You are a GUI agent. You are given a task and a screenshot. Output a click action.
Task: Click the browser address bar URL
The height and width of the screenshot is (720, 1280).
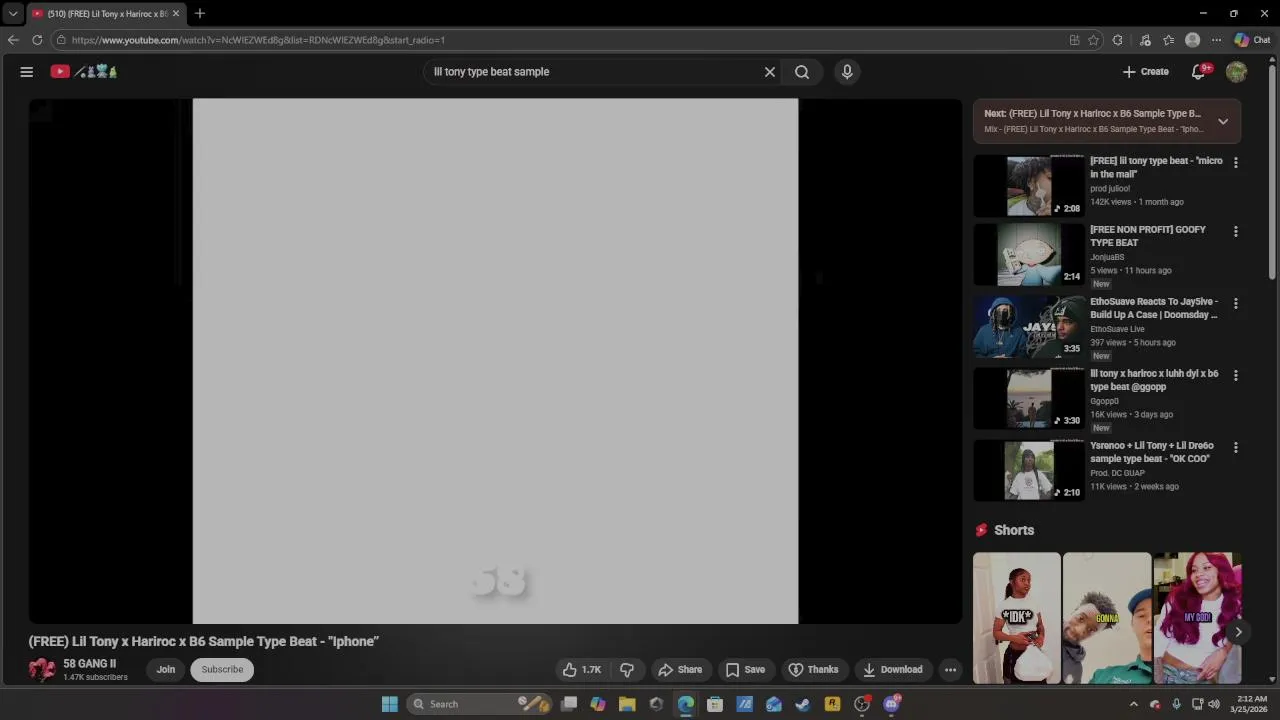tap(258, 40)
